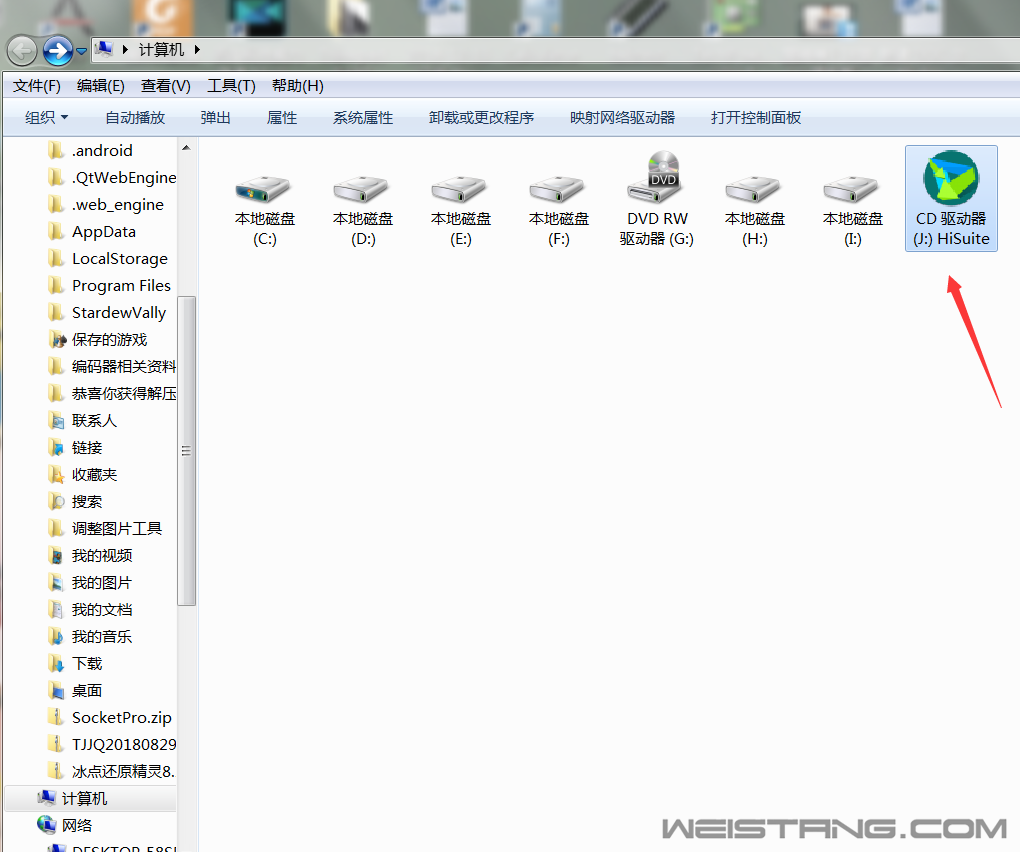This screenshot has height=852, width=1020.
Task: Click the navigation pane scrollbar thumb
Action: [x=186, y=451]
